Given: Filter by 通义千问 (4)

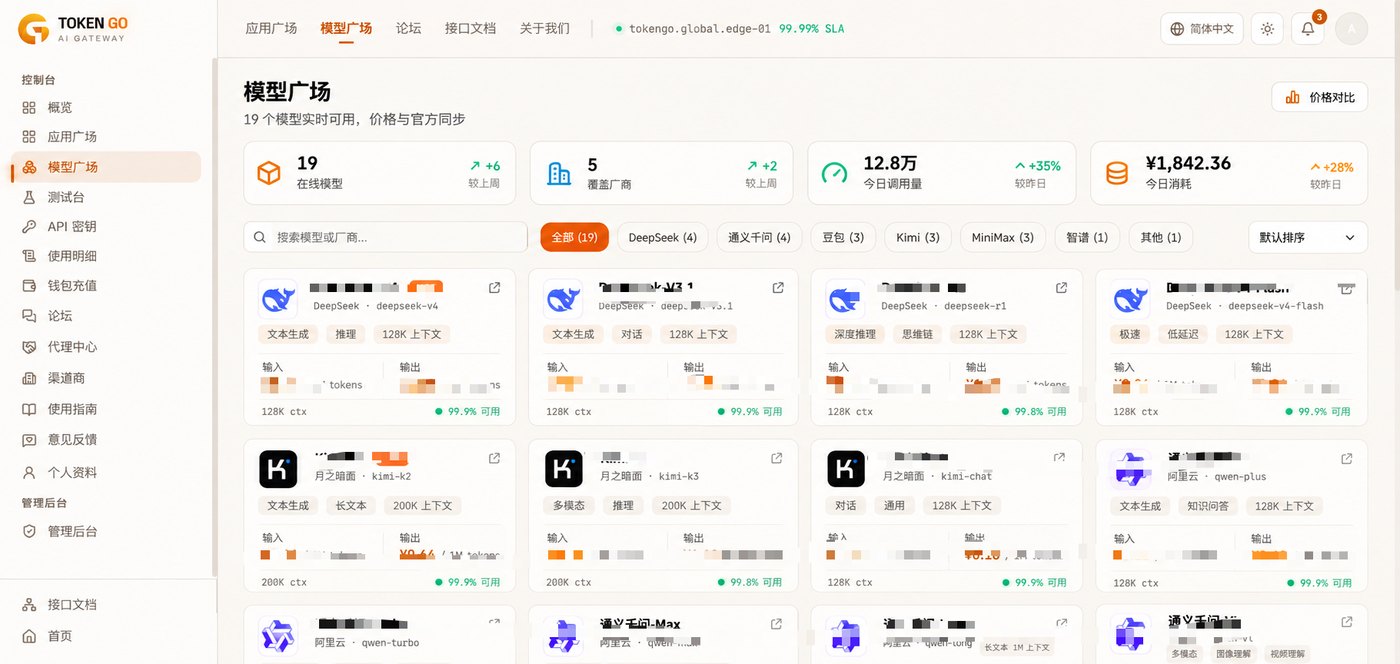Looking at the screenshot, I should click(759, 237).
